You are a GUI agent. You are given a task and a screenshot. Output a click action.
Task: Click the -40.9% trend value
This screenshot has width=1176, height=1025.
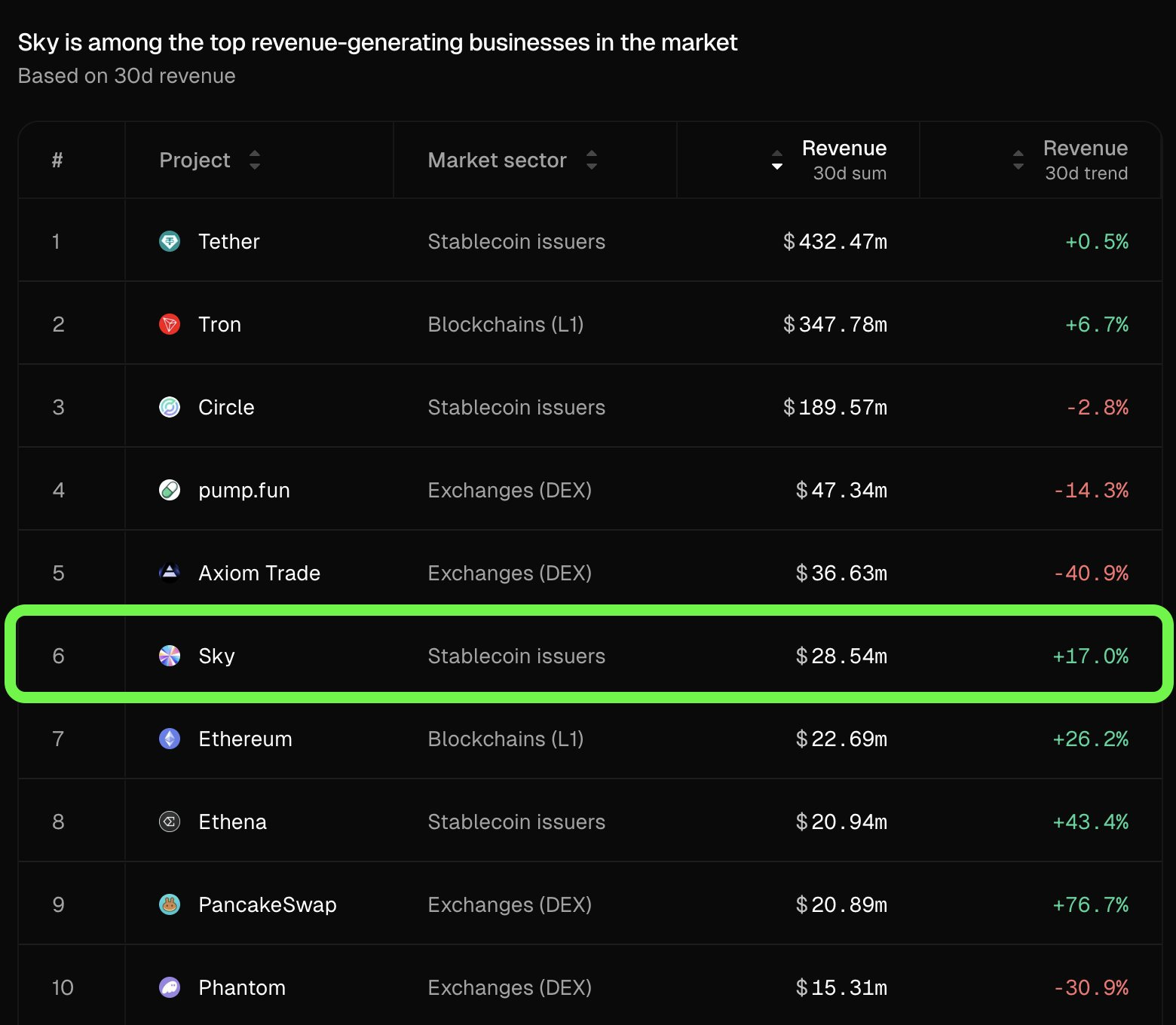[x=1091, y=573]
